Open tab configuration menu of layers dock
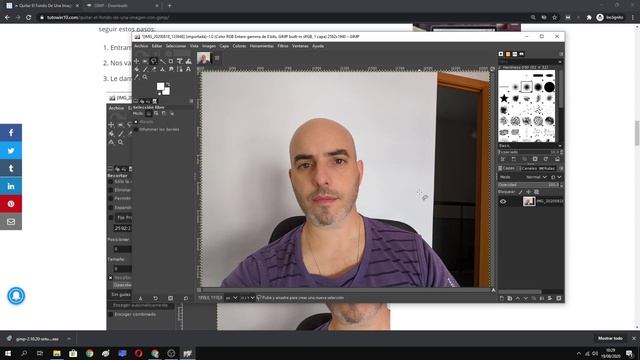The height and width of the screenshot is (360, 640). (x=562, y=168)
